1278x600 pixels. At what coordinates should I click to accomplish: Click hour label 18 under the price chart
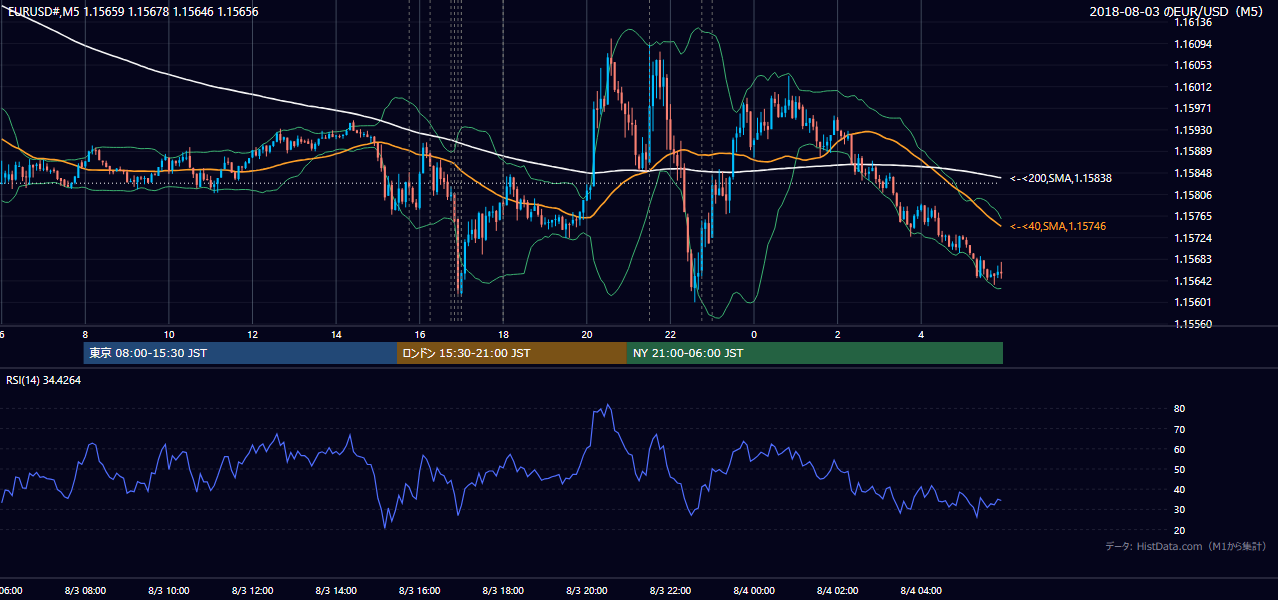(503, 334)
